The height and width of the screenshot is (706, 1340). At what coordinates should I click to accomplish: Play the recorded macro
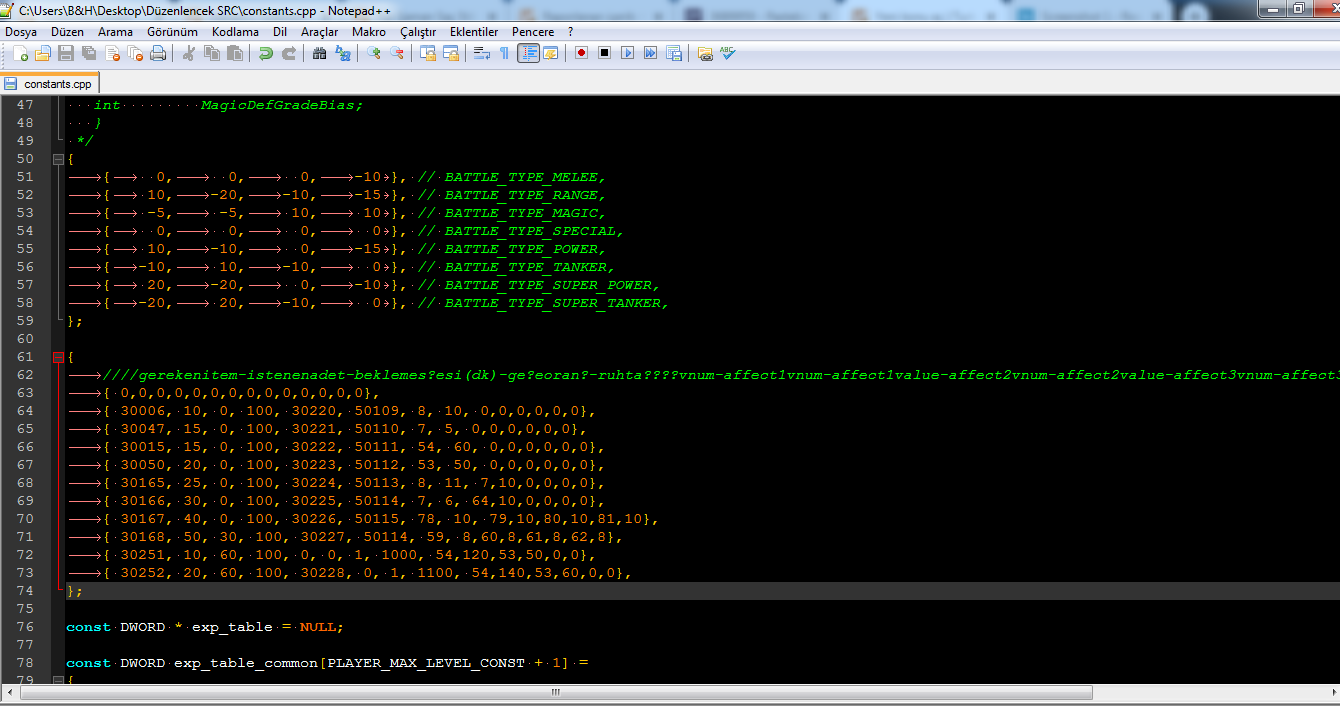tap(628, 53)
